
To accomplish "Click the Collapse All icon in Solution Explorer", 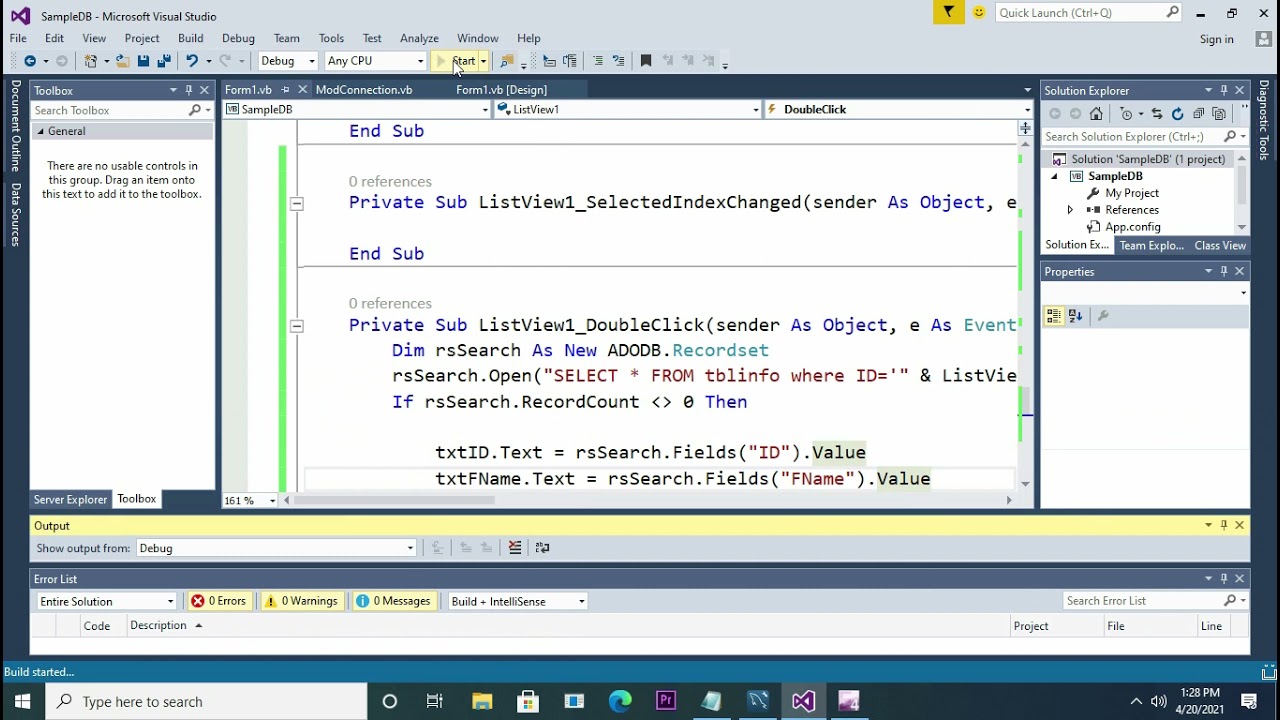I will 1198,114.
